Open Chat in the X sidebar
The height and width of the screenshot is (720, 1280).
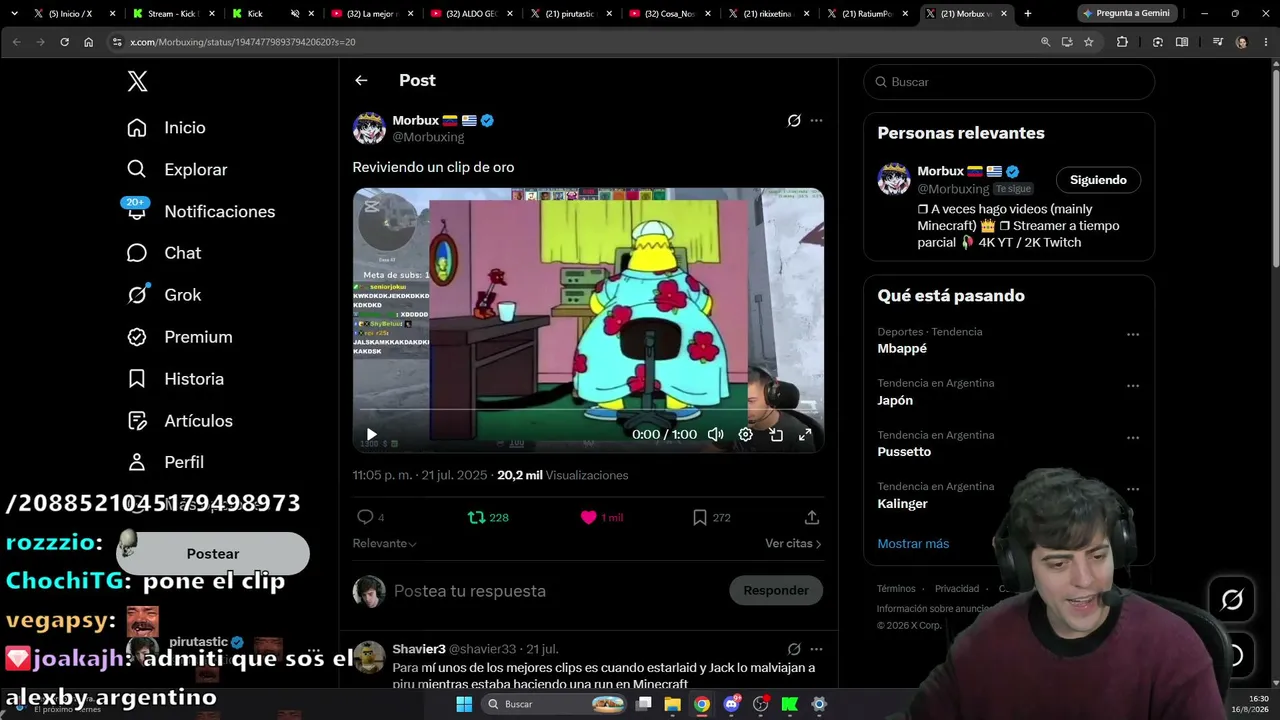coord(164,254)
